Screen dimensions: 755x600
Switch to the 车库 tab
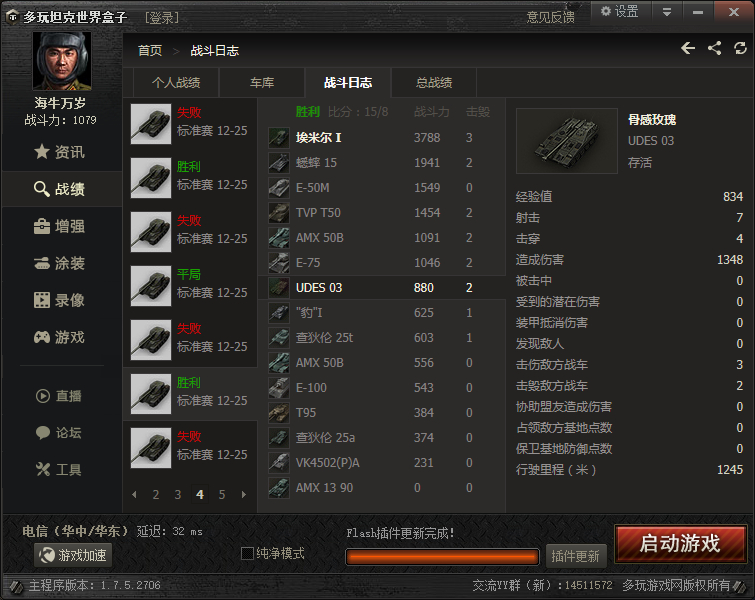click(262, 83)
